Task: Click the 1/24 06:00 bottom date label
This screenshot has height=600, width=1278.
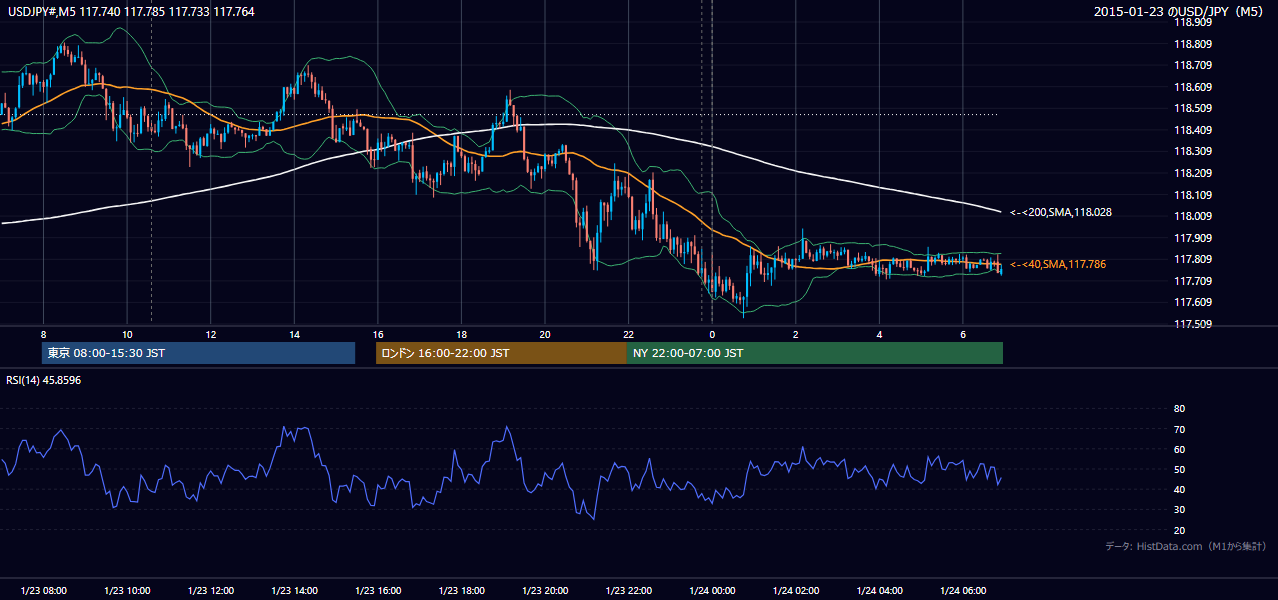Action: 962,591
